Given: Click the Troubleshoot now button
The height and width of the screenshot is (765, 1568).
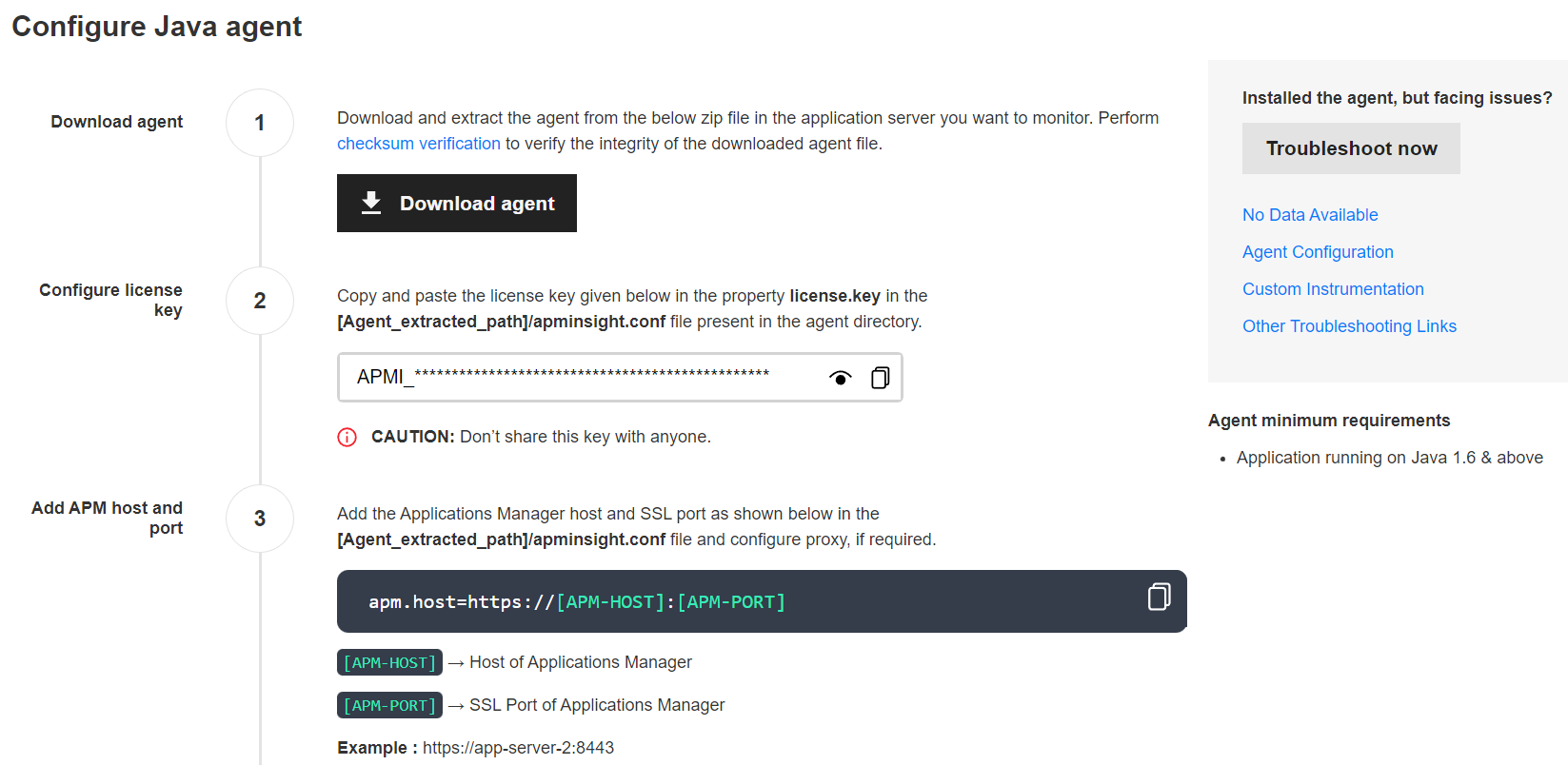Looking at the screenshot, I should (x=1350, y=148).
